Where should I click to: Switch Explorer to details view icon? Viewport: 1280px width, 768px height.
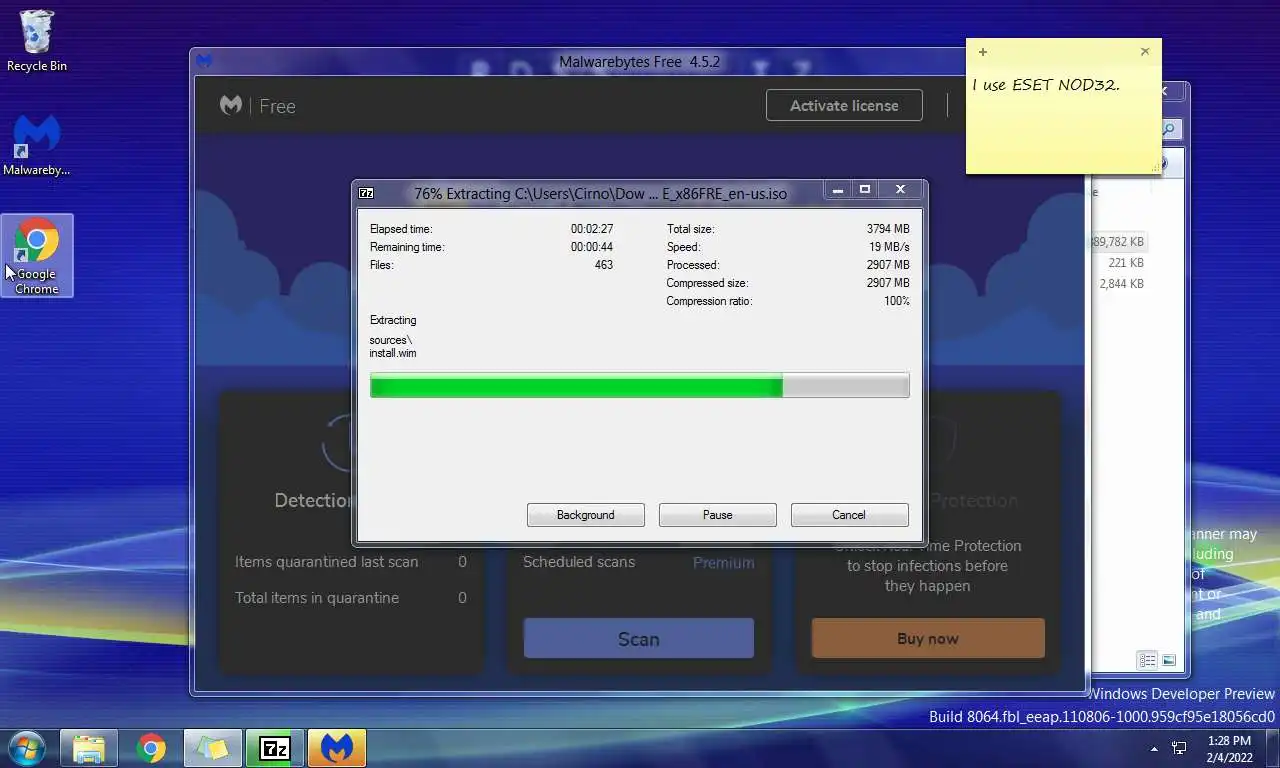point(1148,660)
